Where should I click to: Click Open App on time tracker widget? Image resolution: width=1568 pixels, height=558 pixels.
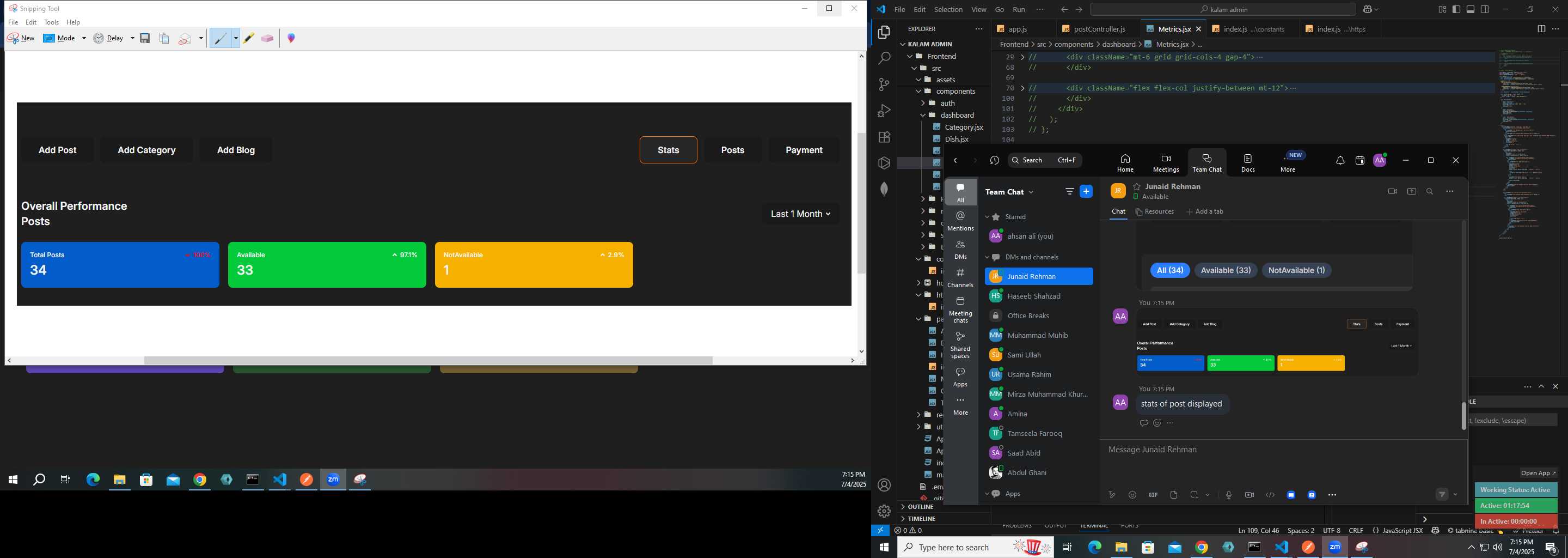[1538, 474]
